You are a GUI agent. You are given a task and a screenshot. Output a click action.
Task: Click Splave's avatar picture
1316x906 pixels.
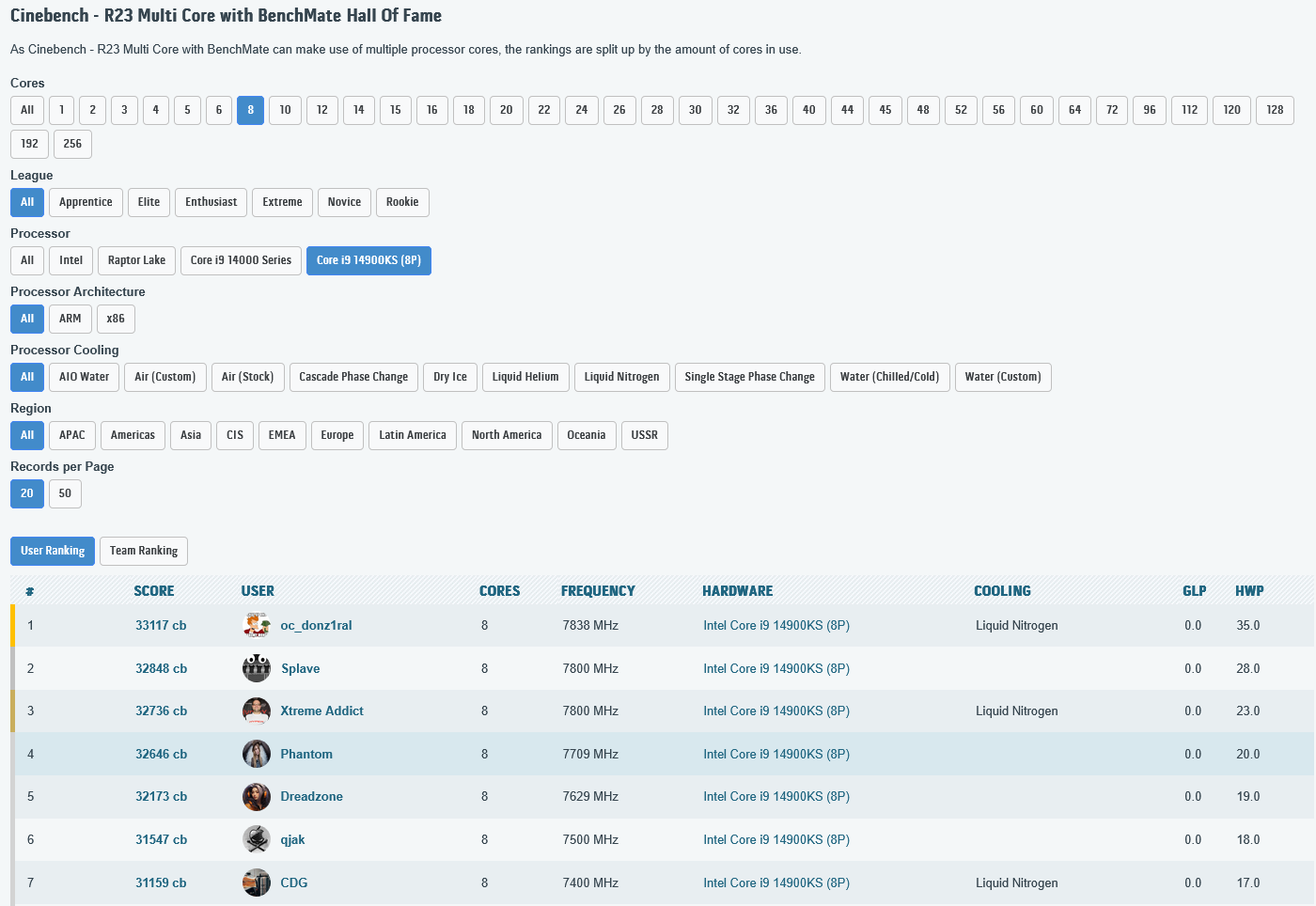click(x=257, y=668)
